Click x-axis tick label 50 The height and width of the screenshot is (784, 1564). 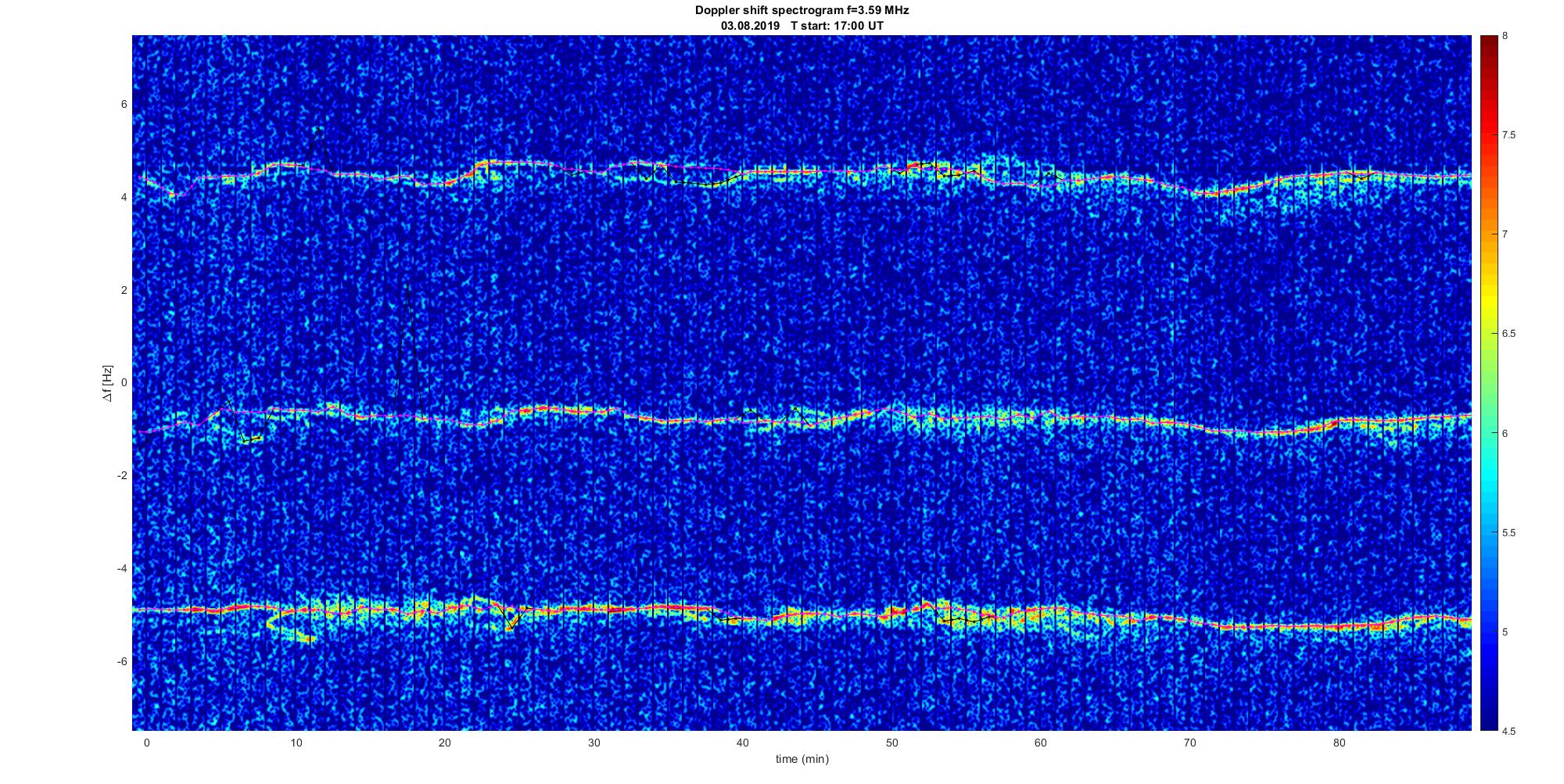coord(892,743)
